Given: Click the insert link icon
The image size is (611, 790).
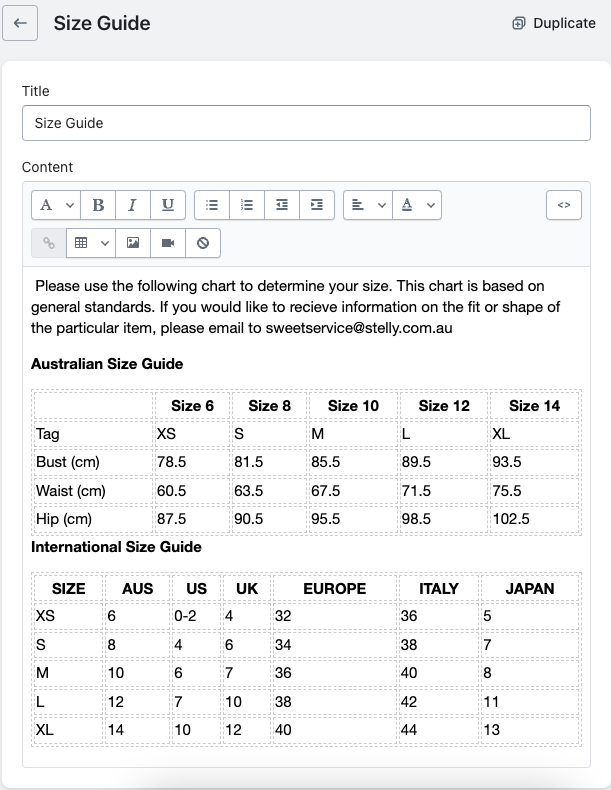Looking at the screenshot, I should click(x=49, y=243).
